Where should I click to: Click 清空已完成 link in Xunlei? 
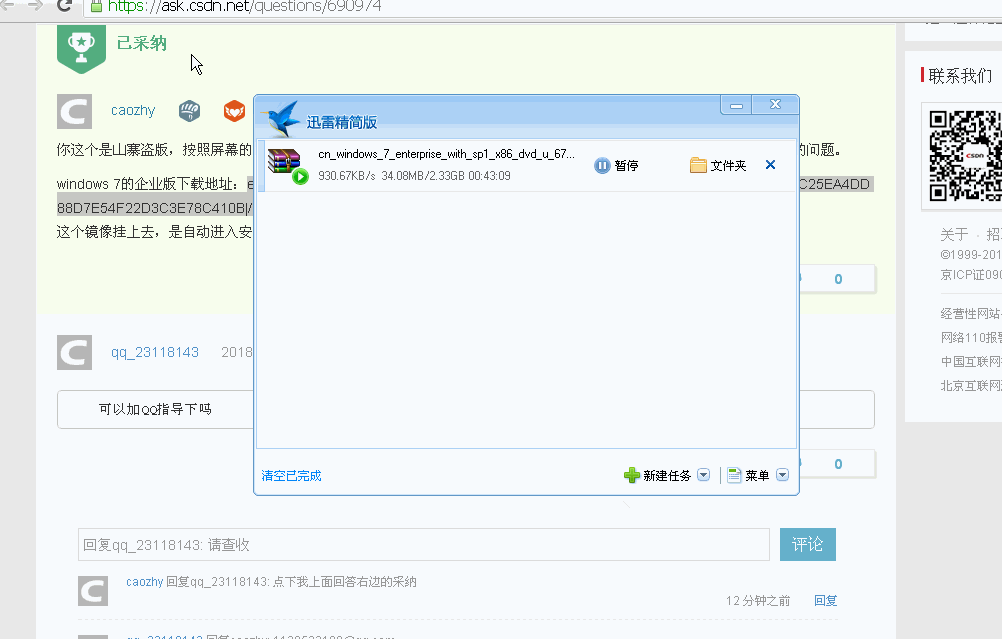point(291,475)
